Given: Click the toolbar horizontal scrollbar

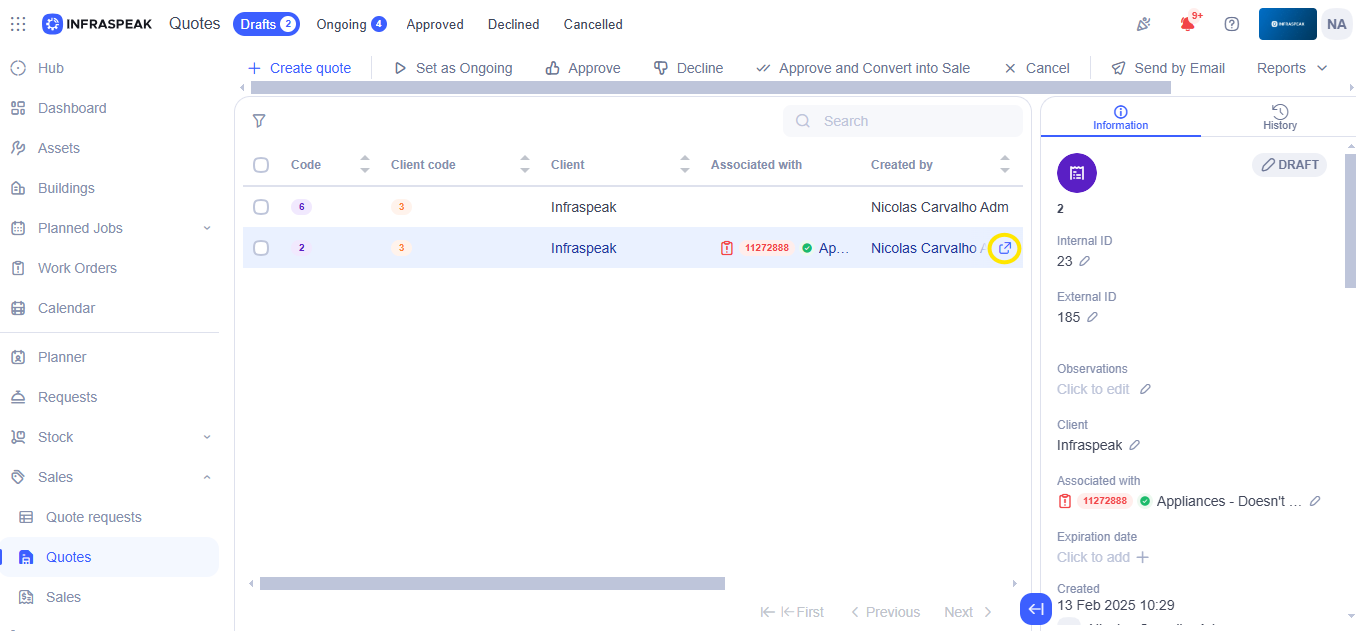Looking at the screenshot, I should tap(710, 88).
